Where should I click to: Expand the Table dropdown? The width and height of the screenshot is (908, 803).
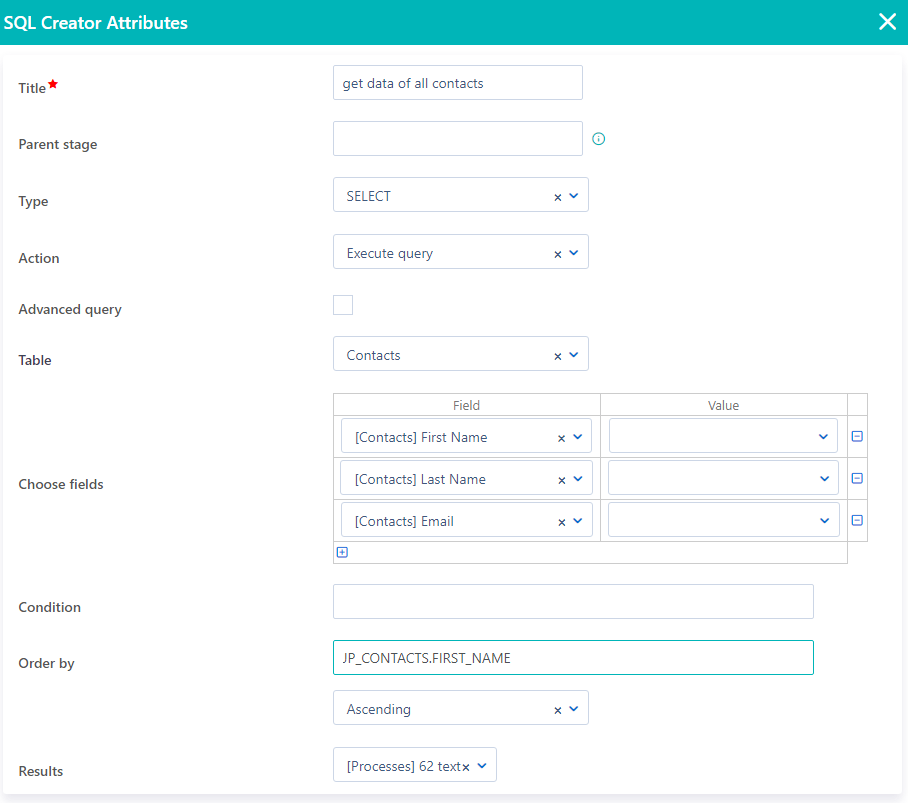(x=574, y=354)
